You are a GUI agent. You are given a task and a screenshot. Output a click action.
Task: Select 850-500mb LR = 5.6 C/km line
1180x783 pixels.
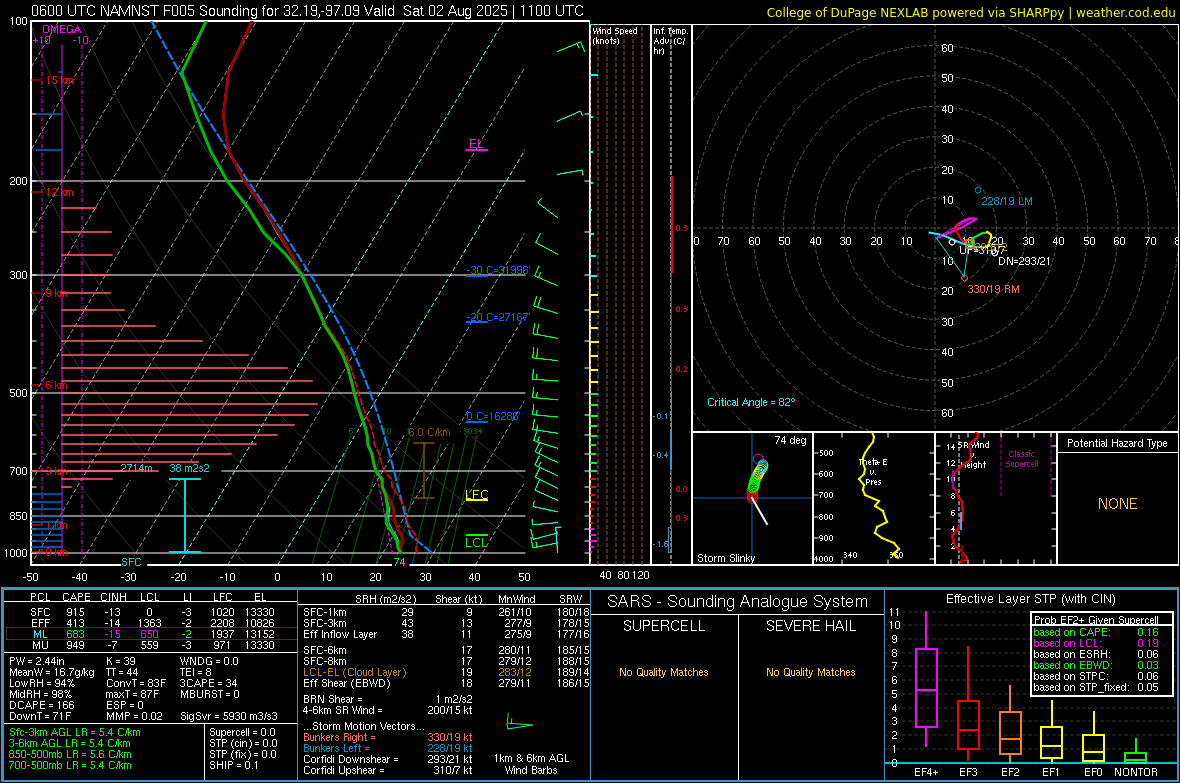[x=70, y=754]
